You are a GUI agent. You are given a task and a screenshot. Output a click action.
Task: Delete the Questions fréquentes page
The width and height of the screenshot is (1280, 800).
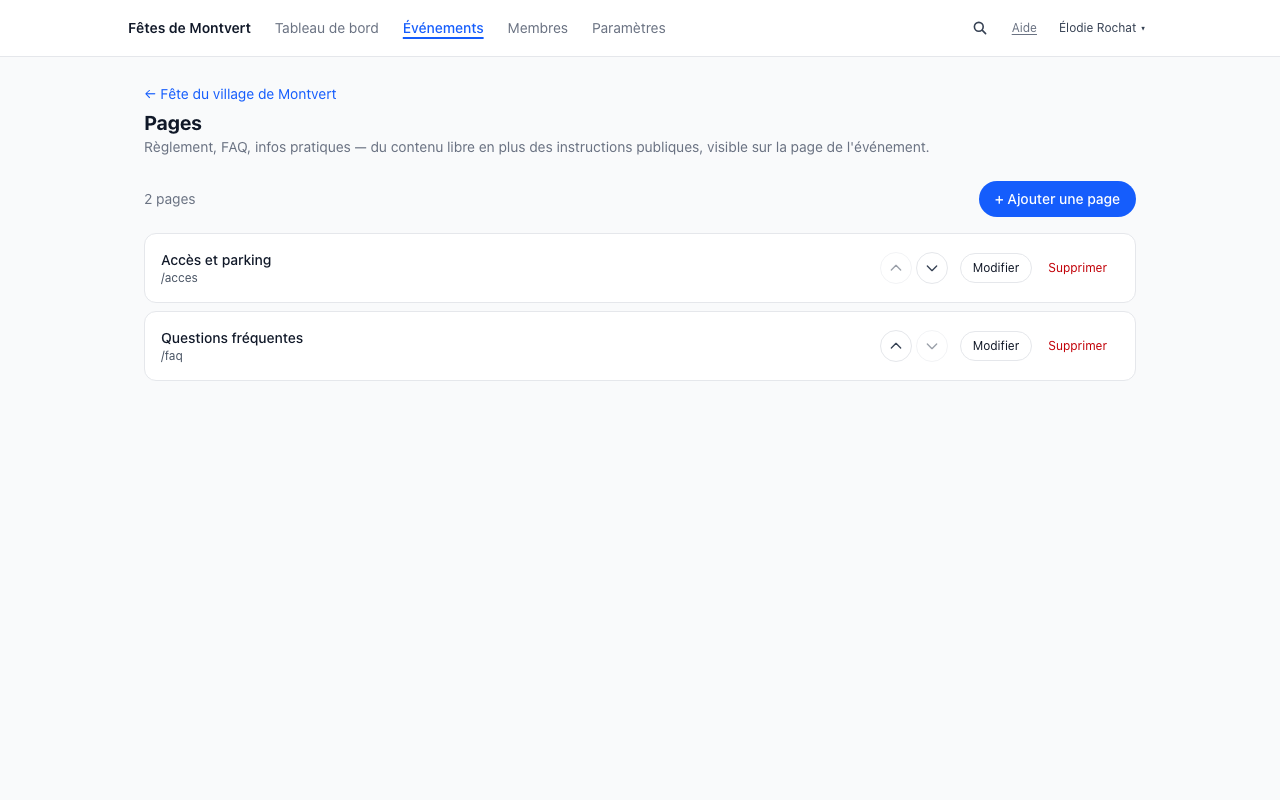tap(1077, 346)
